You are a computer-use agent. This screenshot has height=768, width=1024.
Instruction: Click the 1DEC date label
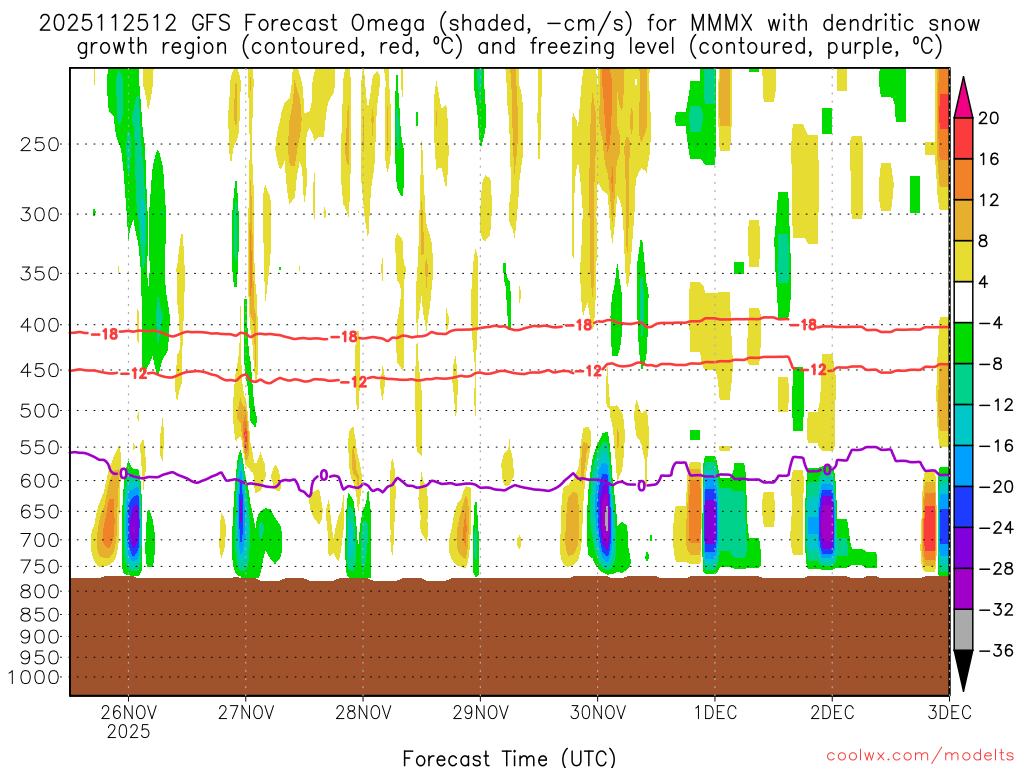click(714, 712)
